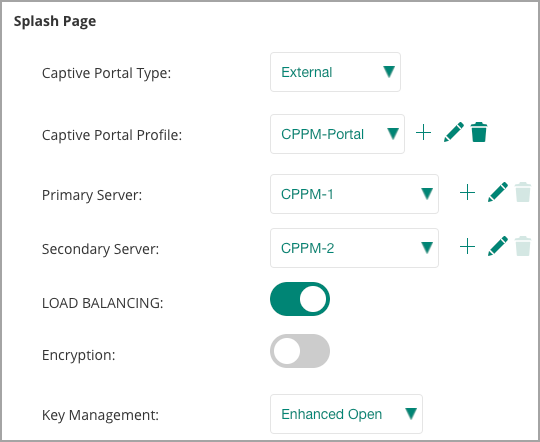Screen dimensions: 540x442
Task: Click the Splash Page section heading
Action: tap(55, 21)
